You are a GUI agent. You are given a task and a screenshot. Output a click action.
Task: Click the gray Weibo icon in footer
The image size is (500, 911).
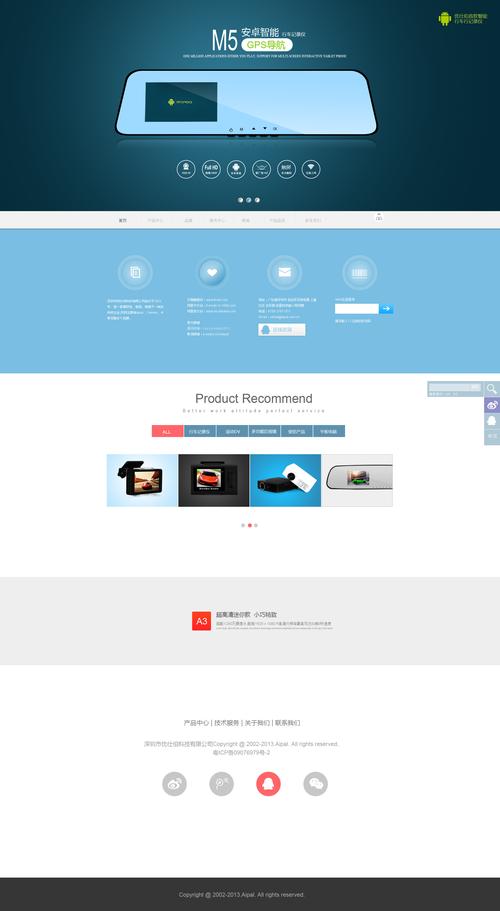[x=174, y=784]
